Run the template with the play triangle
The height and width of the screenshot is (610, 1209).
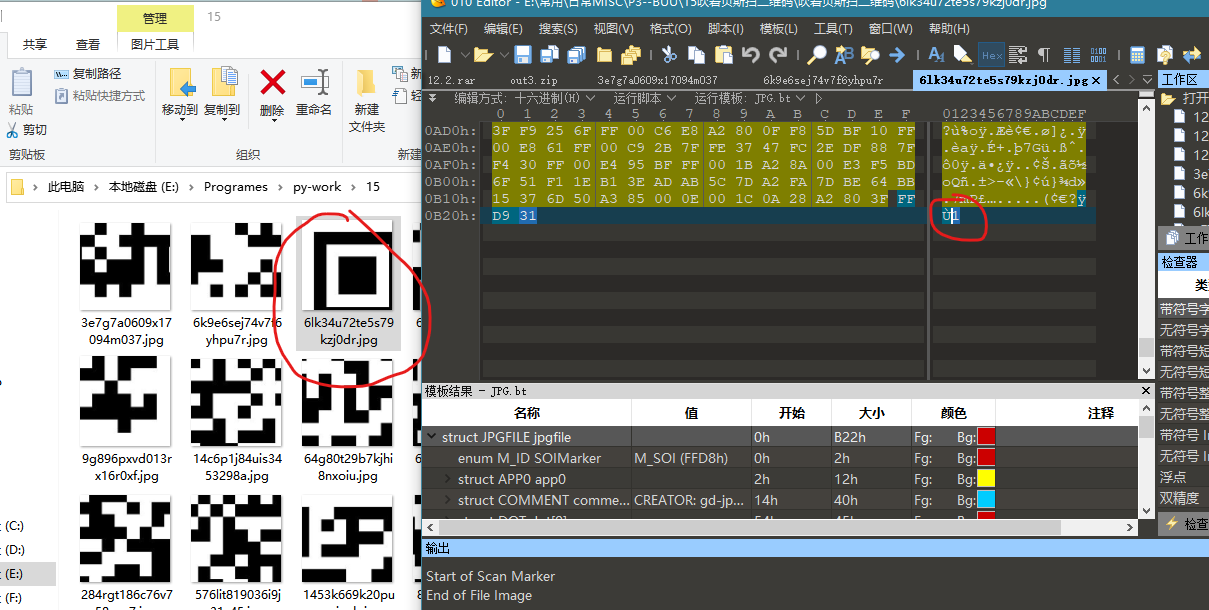[x=819, y=98]
